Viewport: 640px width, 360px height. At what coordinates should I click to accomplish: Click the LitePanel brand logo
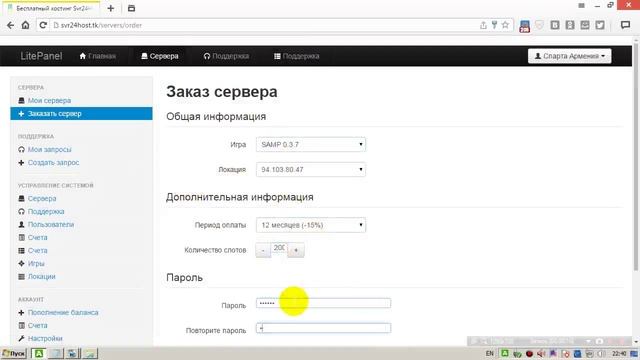(41, 56)
